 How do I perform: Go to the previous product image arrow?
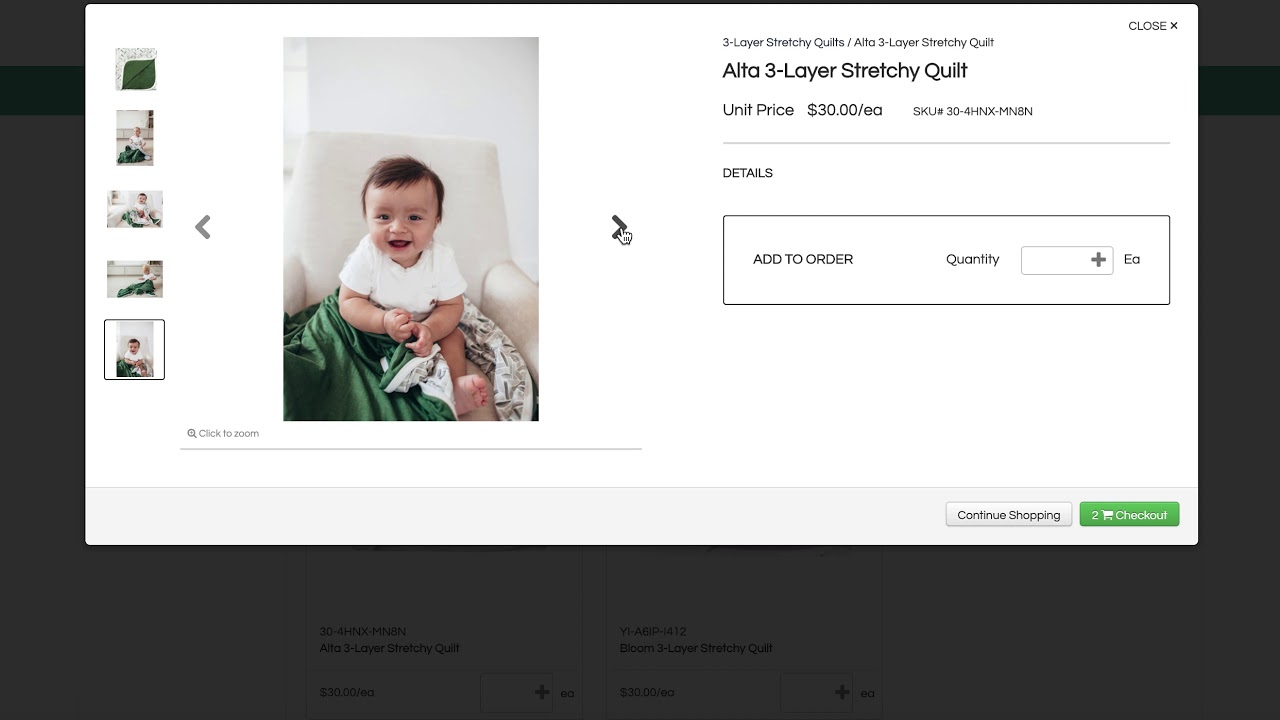tap(203, 228)
